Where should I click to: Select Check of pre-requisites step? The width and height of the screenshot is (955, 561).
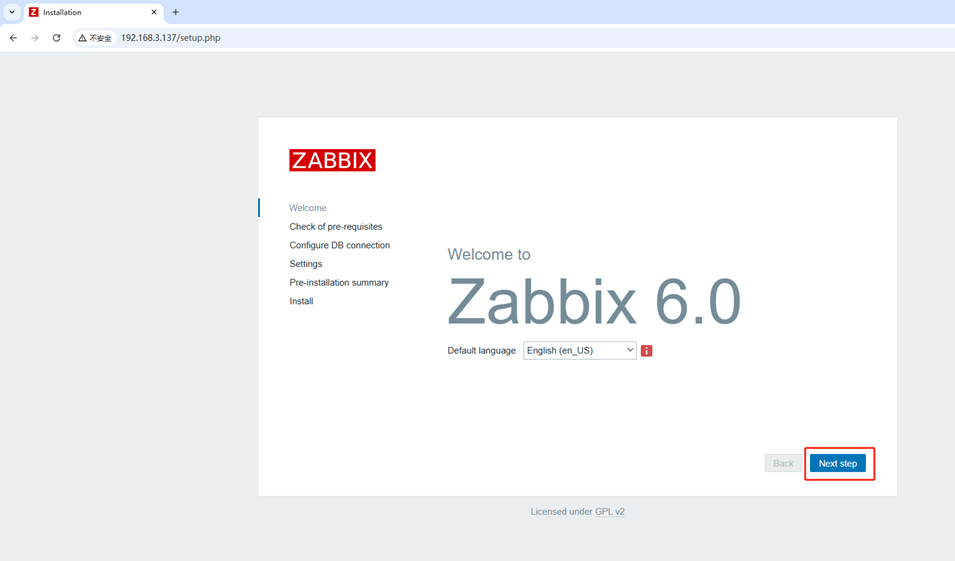tap(336, 227)
